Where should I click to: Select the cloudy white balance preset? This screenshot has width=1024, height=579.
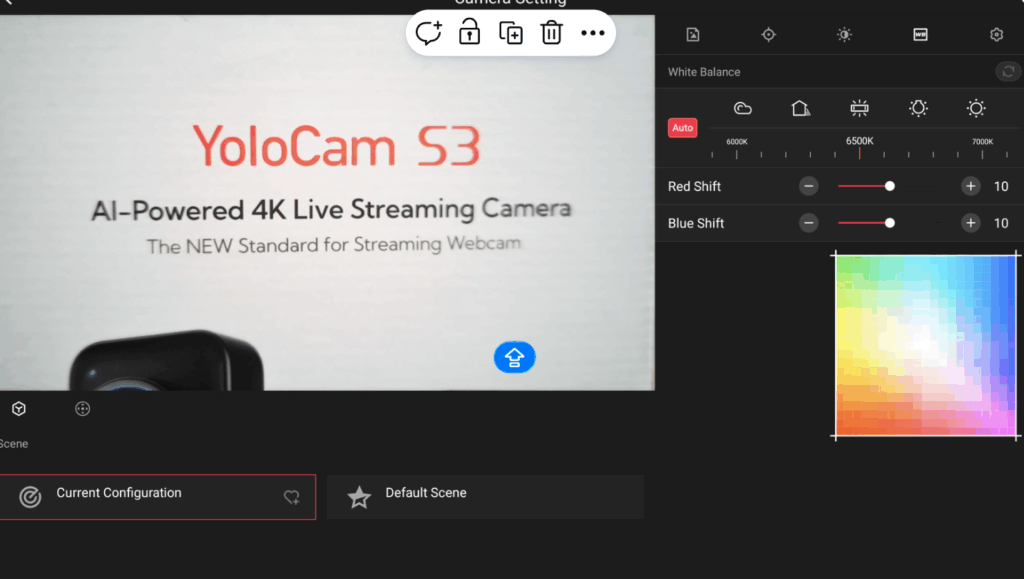pyautogui.click(x=743, y=108)
